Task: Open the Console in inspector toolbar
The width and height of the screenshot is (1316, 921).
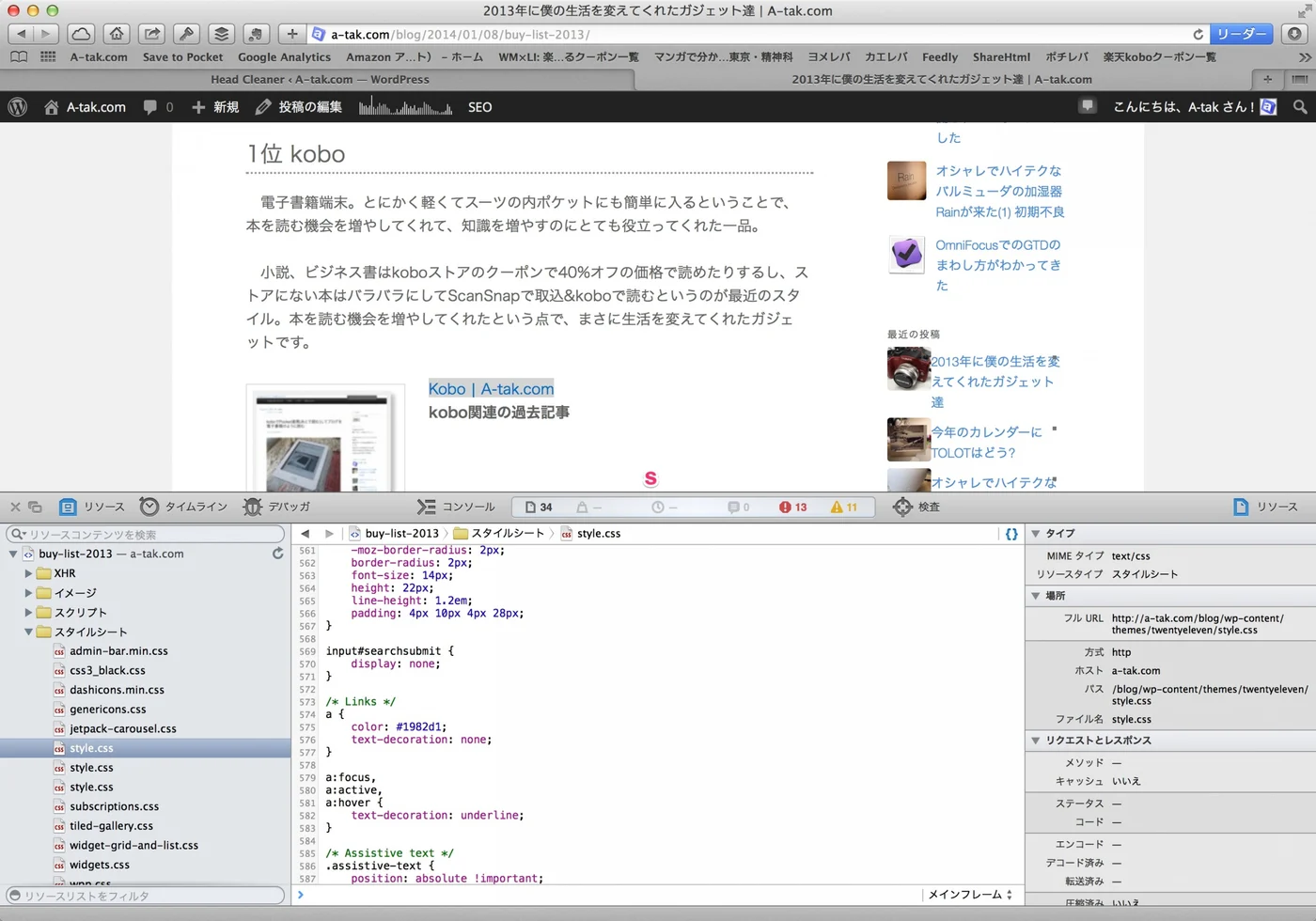Action: [x=456, y=507]
